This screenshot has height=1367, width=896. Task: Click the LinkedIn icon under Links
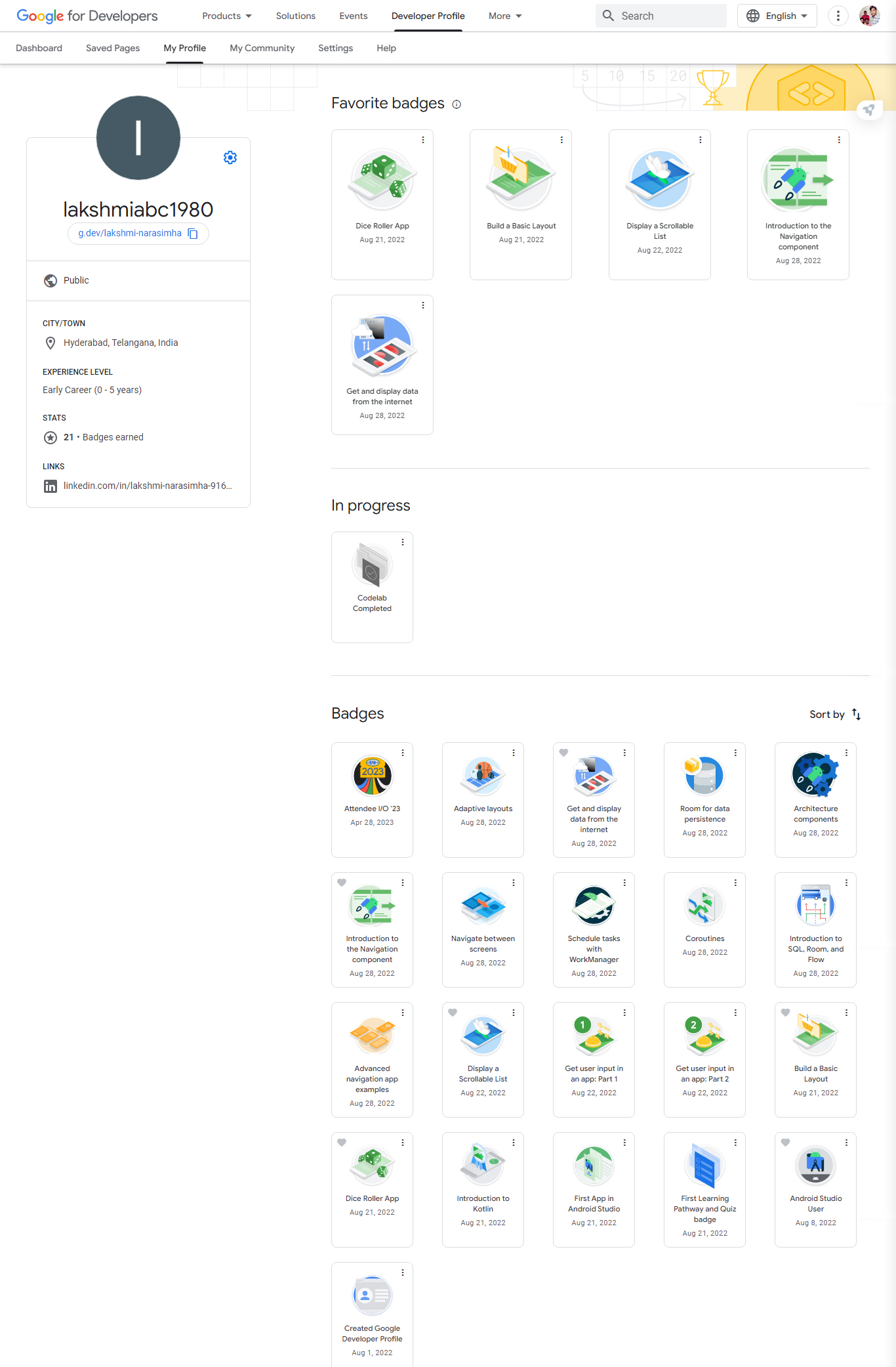click(x=51, y=486)
